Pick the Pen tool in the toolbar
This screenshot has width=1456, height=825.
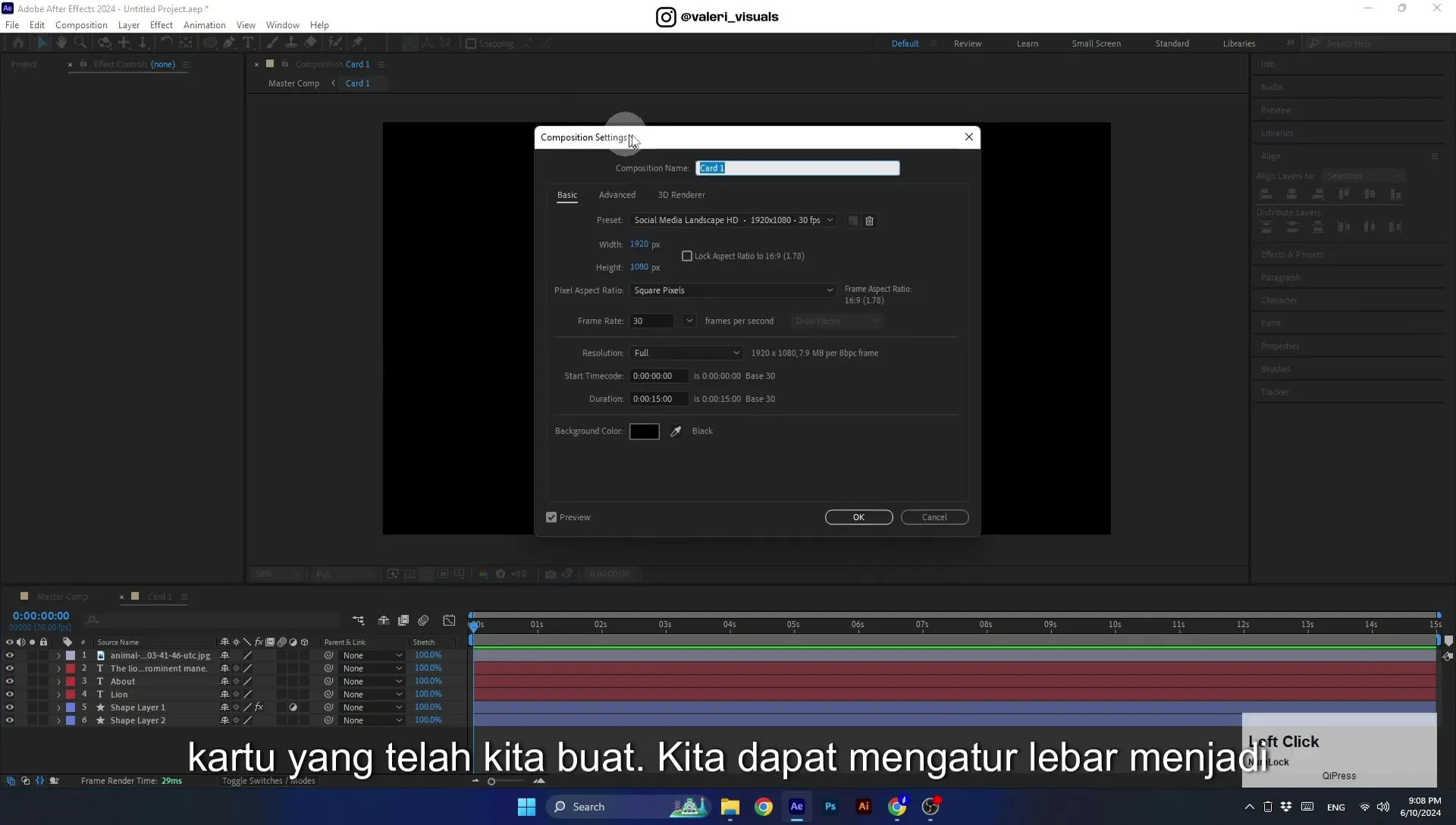pyautogui.click(x=229, y=43)
